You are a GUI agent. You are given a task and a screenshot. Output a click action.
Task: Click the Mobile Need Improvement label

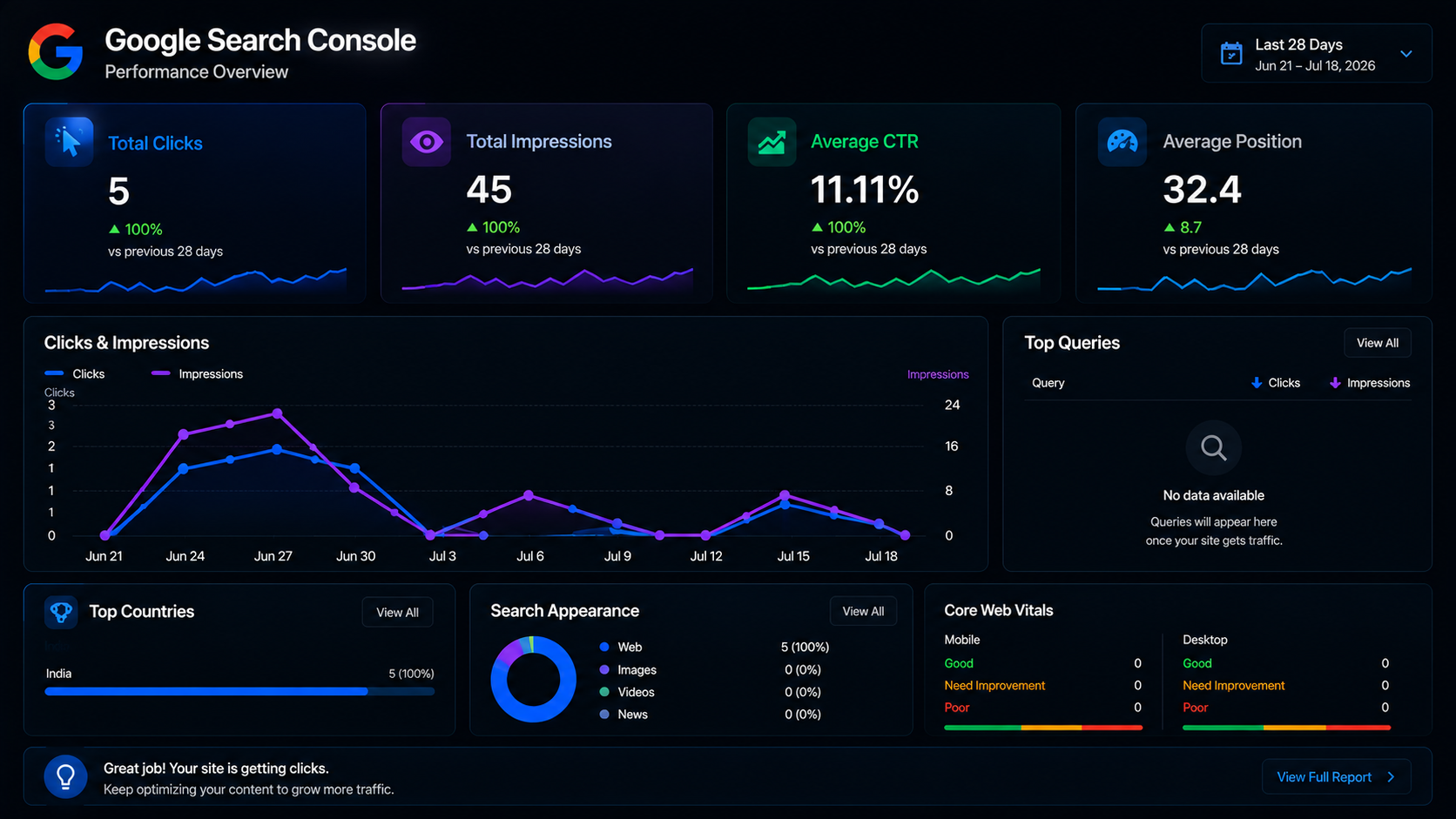pos(994,686)
